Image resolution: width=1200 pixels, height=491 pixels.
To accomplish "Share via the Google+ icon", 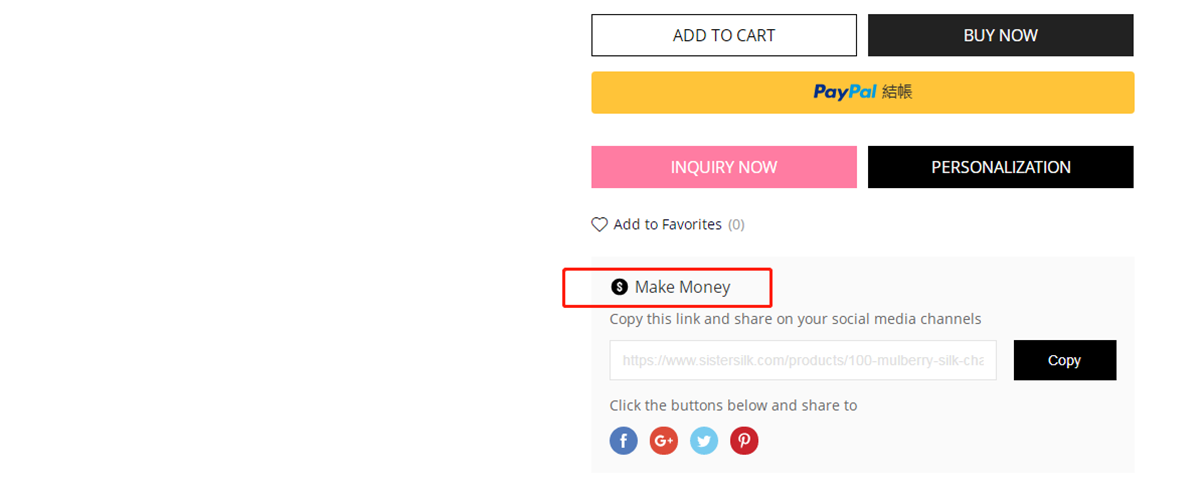I will [664, 440].
